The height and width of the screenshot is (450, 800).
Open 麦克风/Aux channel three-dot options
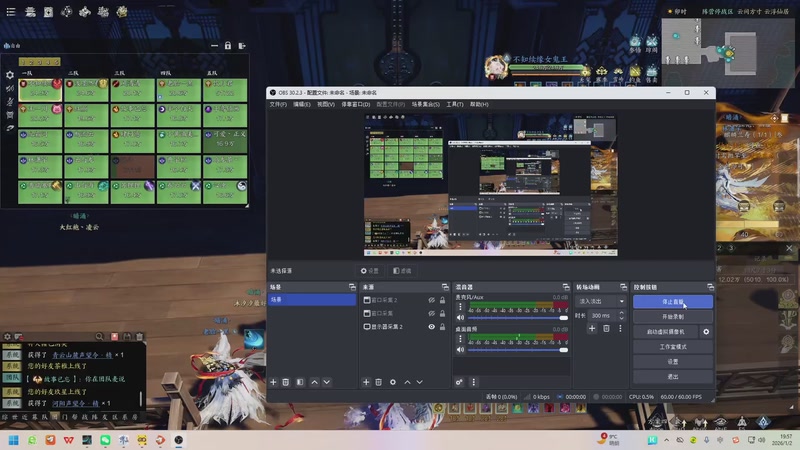click(460, 307)
